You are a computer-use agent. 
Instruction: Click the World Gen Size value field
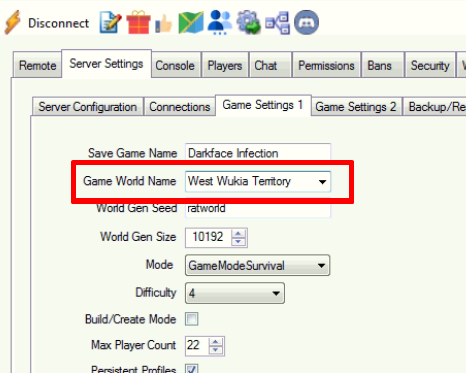pyautogui.click(x=208, y=237)
